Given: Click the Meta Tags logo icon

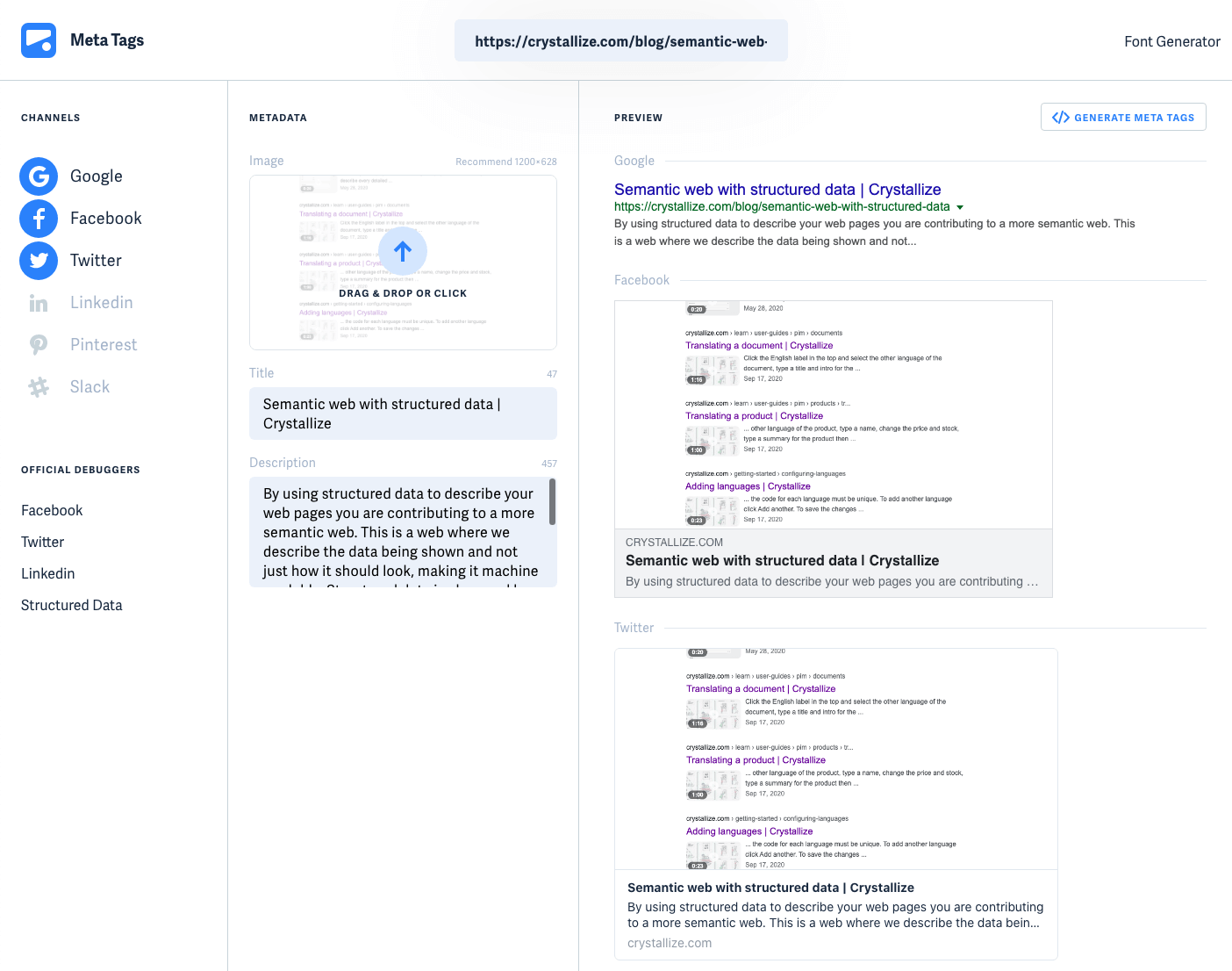Looking at the screenshot, I should pos(39,40).
